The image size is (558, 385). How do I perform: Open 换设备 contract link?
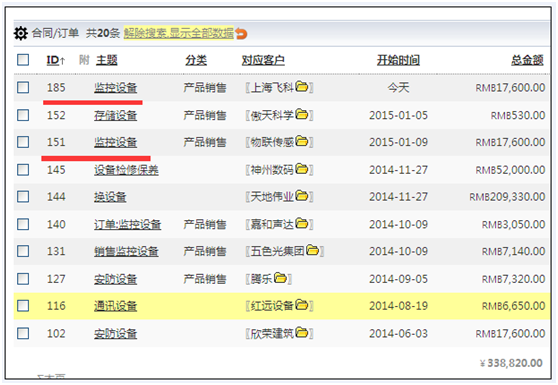pyautogui.click(x=110, y=197)
